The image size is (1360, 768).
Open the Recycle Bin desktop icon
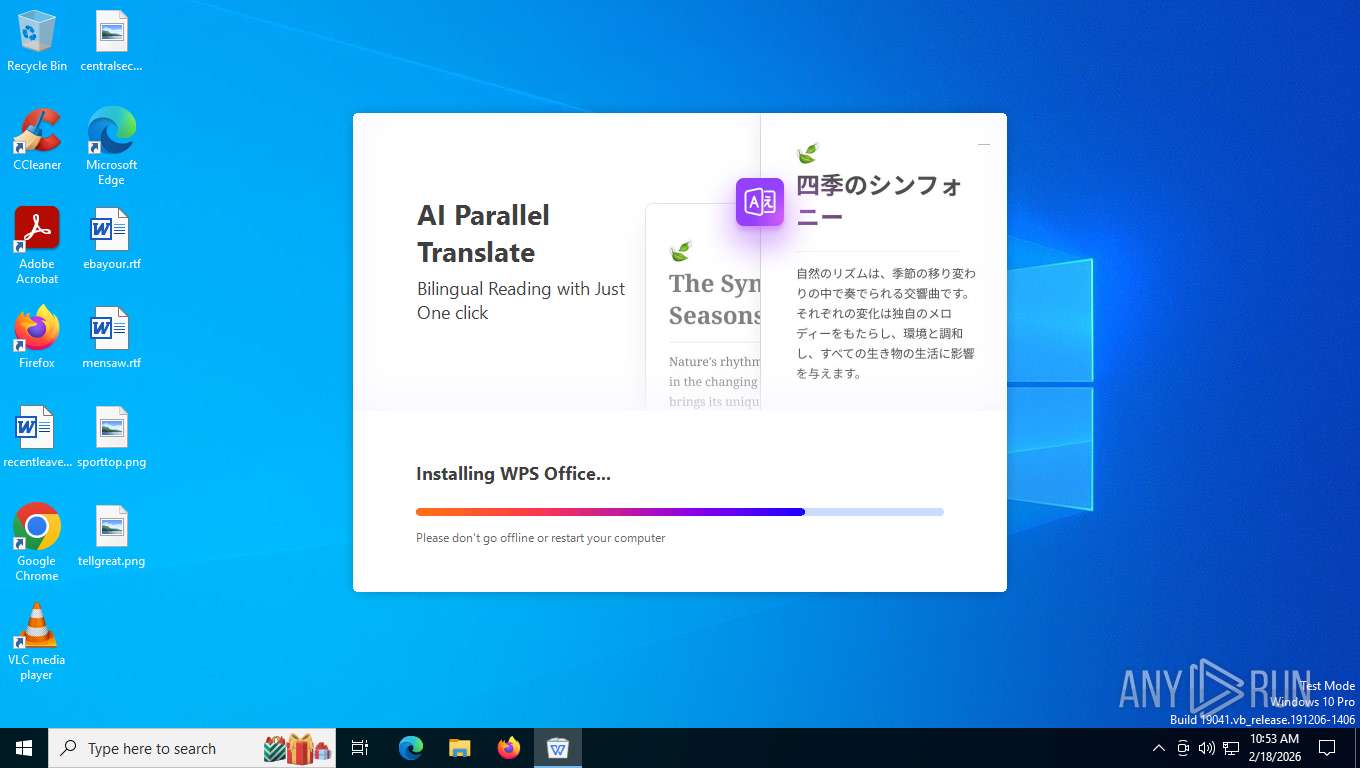tap(37, 41)
